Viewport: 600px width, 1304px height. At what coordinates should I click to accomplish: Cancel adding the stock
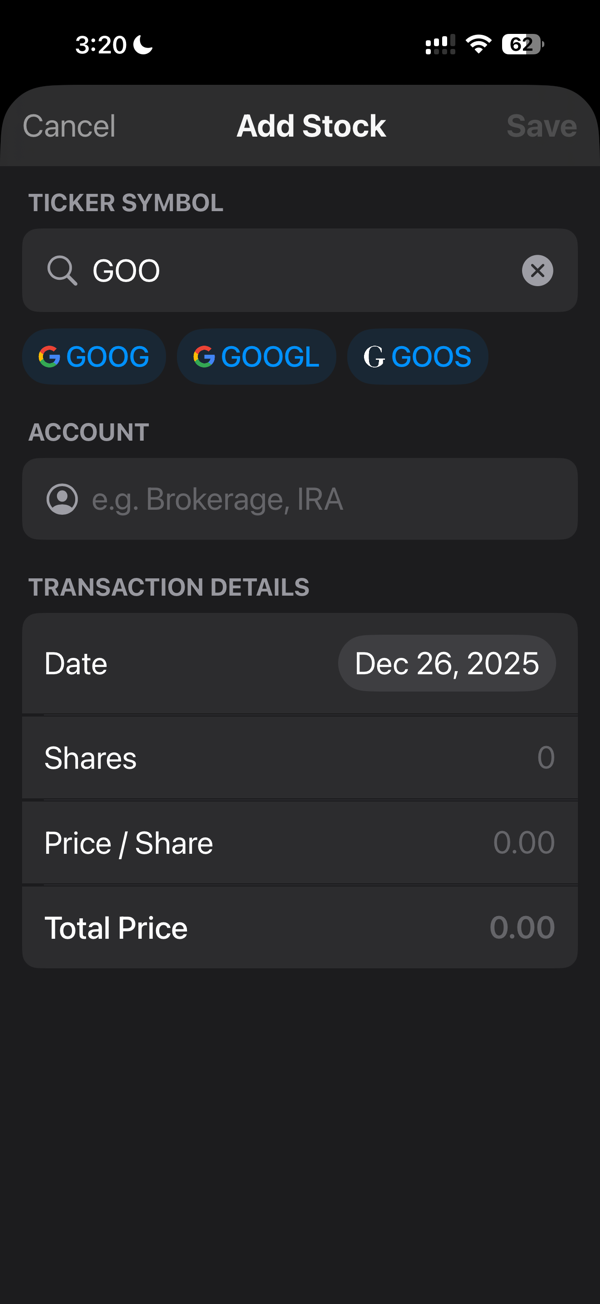click(x=68, y=125)
